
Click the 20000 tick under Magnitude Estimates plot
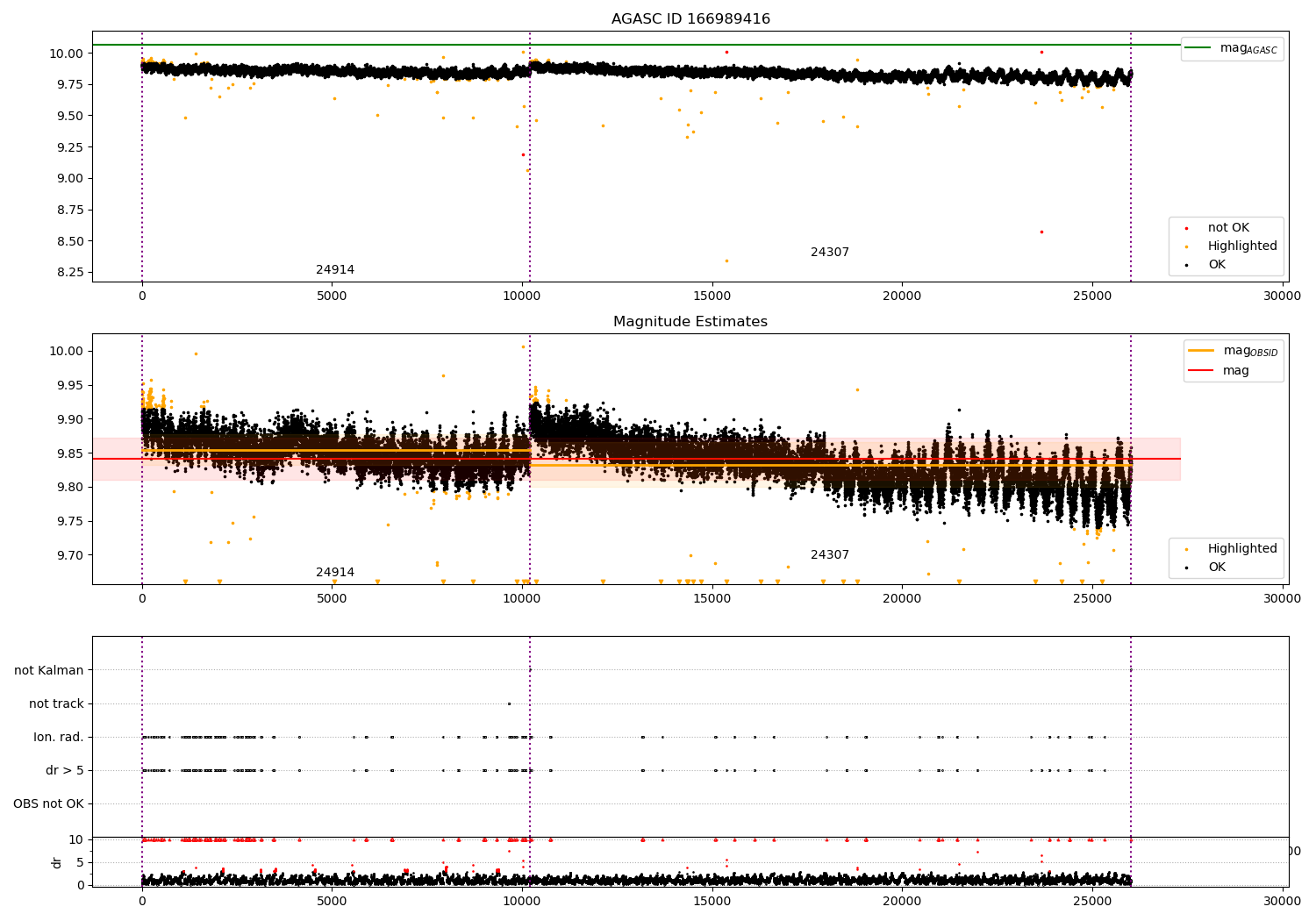[902, 599]
